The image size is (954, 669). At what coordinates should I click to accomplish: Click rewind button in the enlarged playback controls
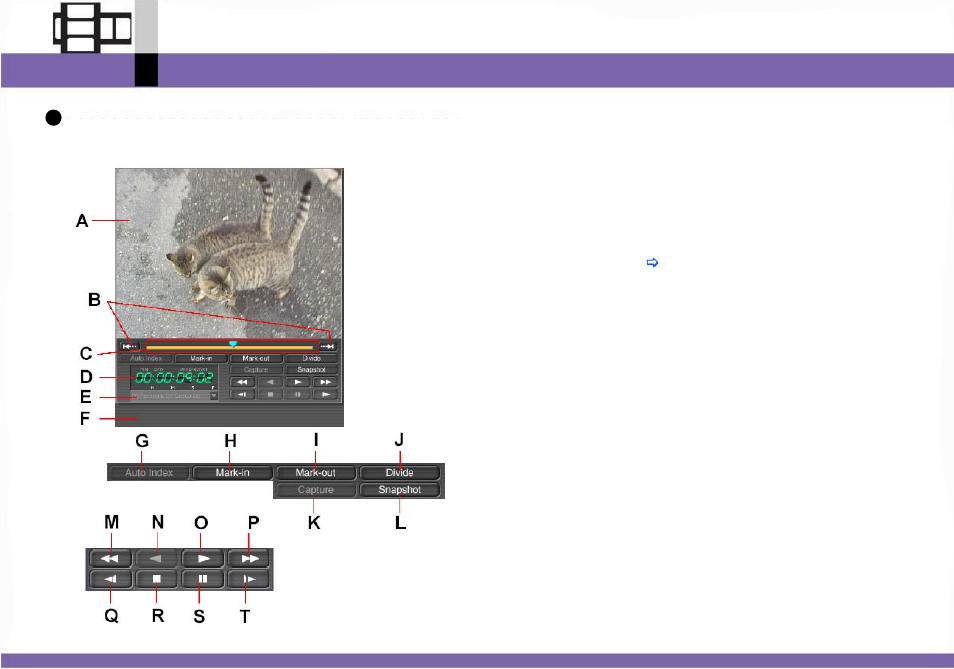pyautogui.click(x=110, y=558)
